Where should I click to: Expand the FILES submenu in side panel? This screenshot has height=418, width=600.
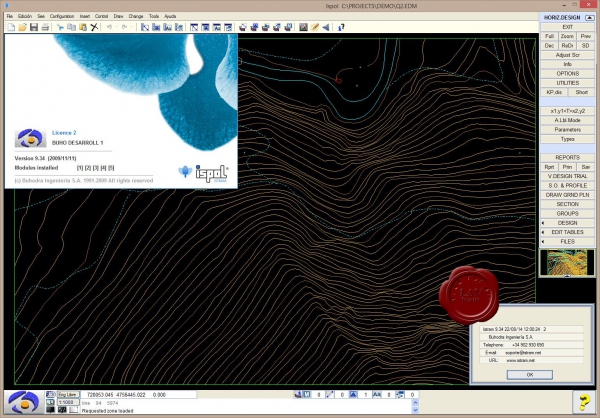pyautogui.click(x=567, y=242)
